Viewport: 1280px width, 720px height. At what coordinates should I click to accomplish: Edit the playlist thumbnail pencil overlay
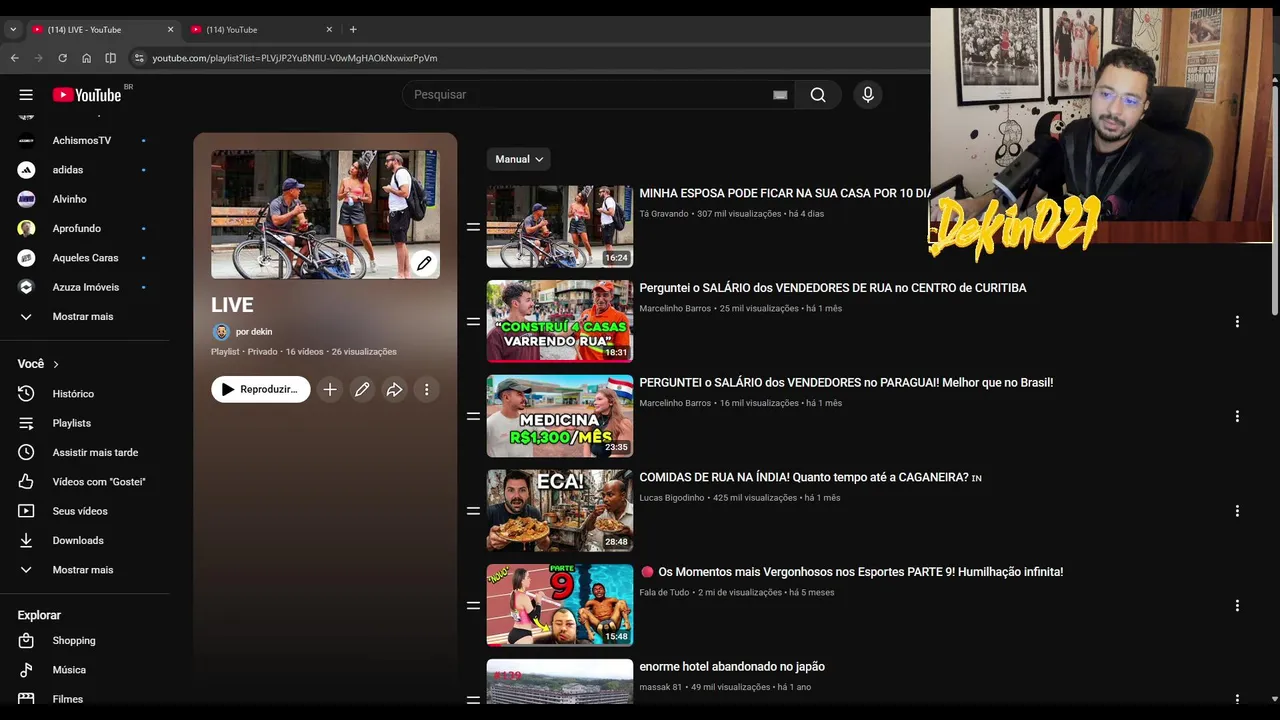coord(424,263)
